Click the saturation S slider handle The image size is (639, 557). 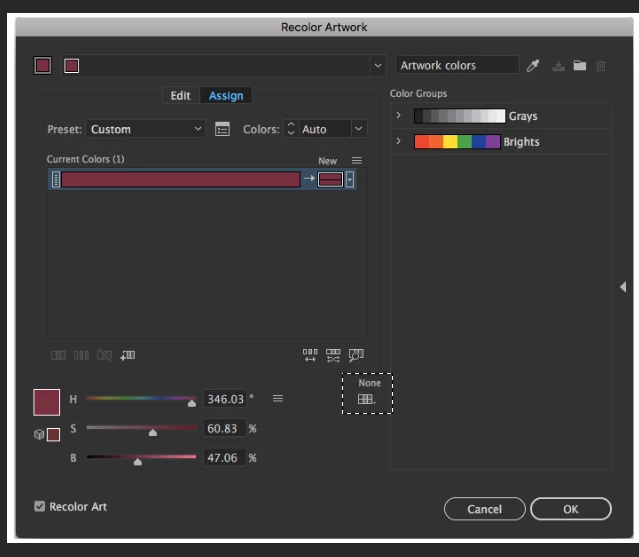tap(153, 432)
